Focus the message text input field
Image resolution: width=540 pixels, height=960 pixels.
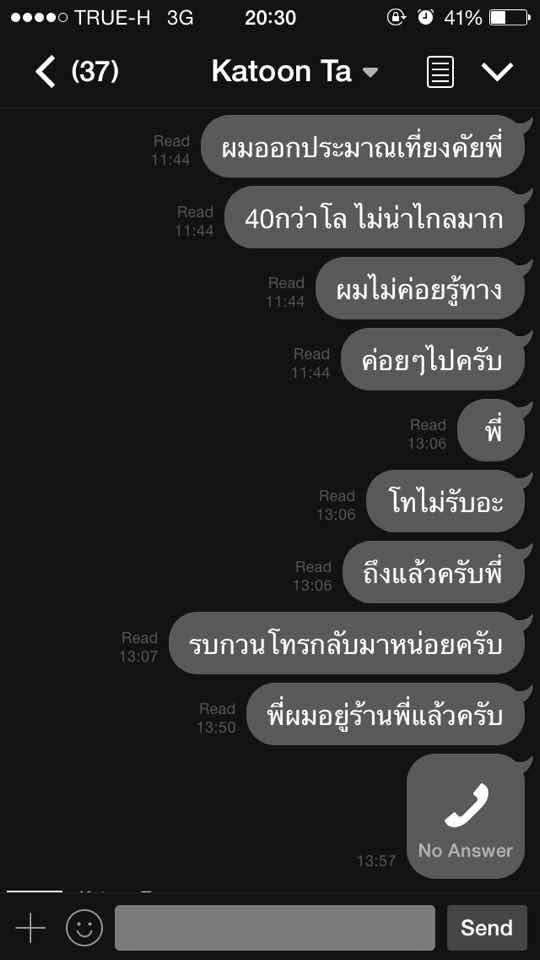(x=275, y=928)
